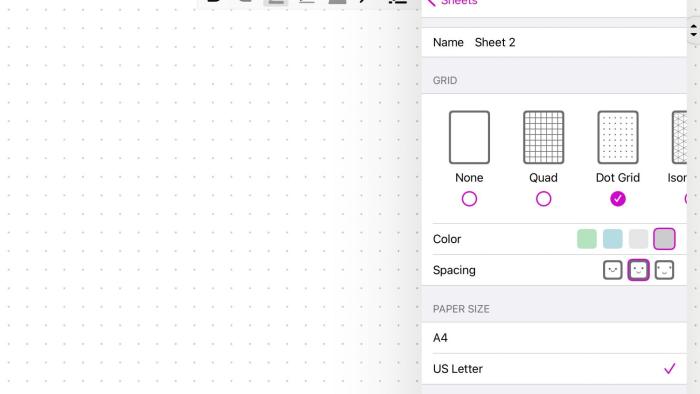The height and width of the screenshot is (394, 700).
Task: Click the scroll stepper arrows at right edge
Action: point(693,31)
